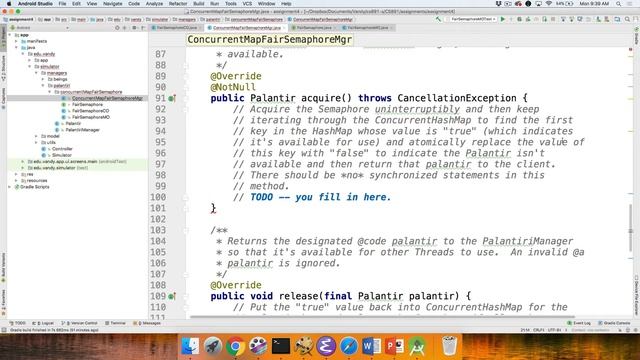Launch Emacs from the Dock
Screen dimensions: 640x360
coord(326,347)
